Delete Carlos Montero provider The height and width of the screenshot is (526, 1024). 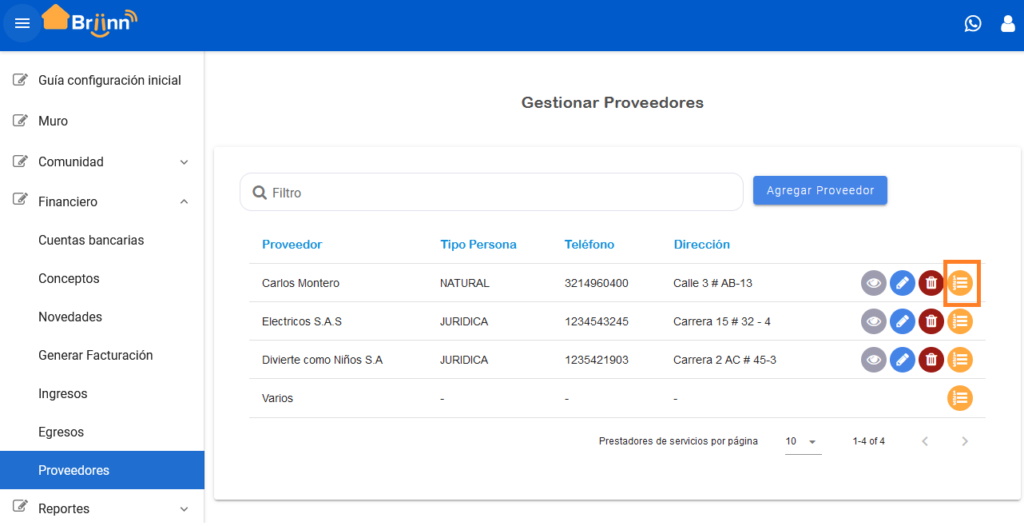pos(931,283)
